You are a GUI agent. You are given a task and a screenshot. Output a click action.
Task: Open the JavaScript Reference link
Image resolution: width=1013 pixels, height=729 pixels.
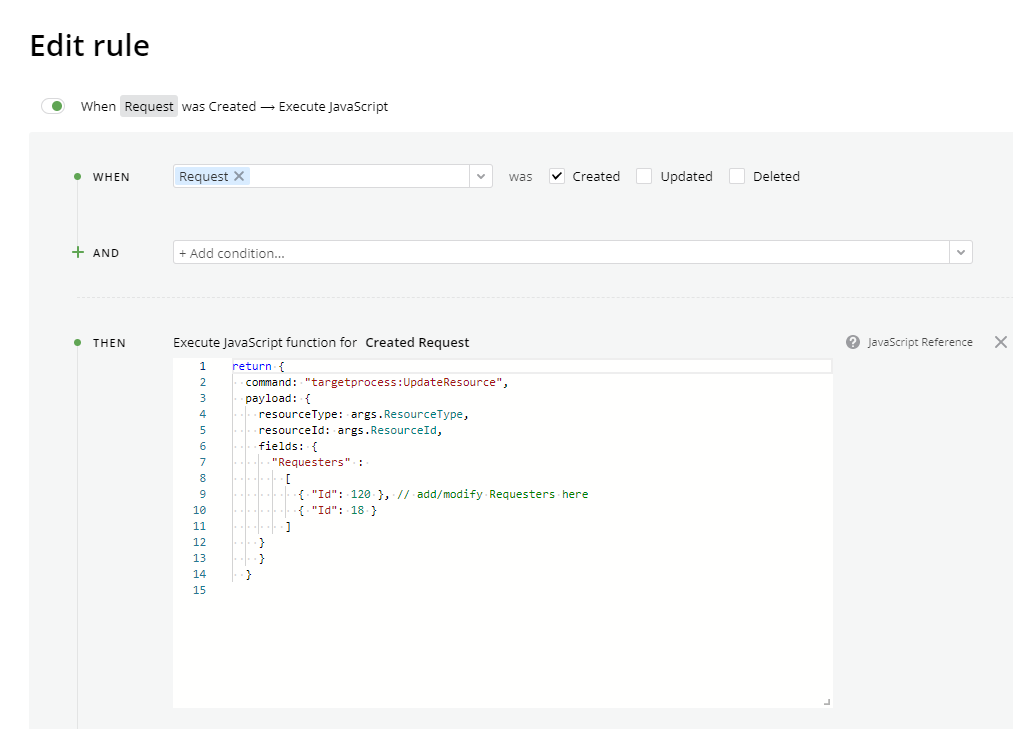[x=919, y=342]
